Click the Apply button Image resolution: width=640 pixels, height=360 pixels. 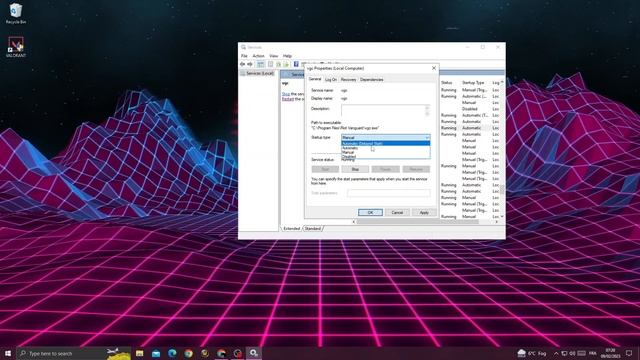click(424, 212)
